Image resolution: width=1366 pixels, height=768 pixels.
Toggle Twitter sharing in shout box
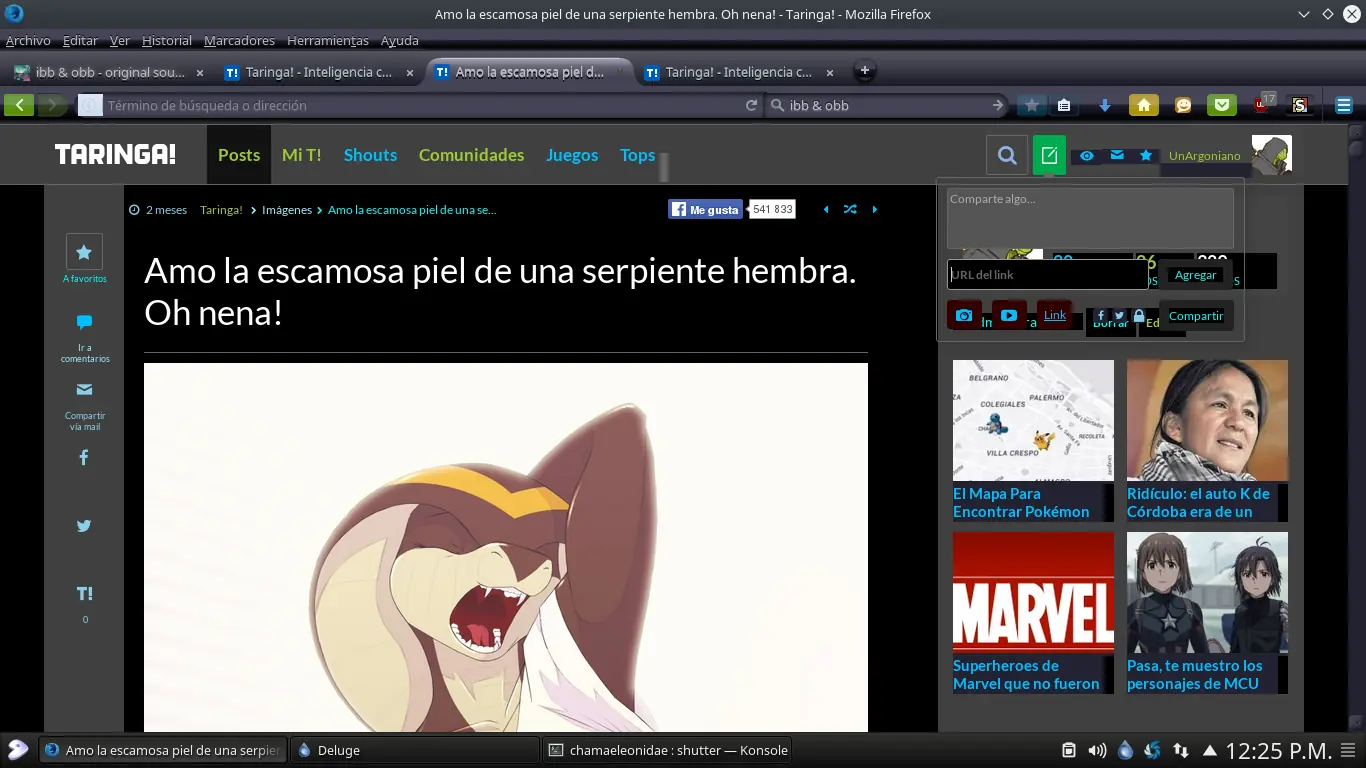[1119, 315]
